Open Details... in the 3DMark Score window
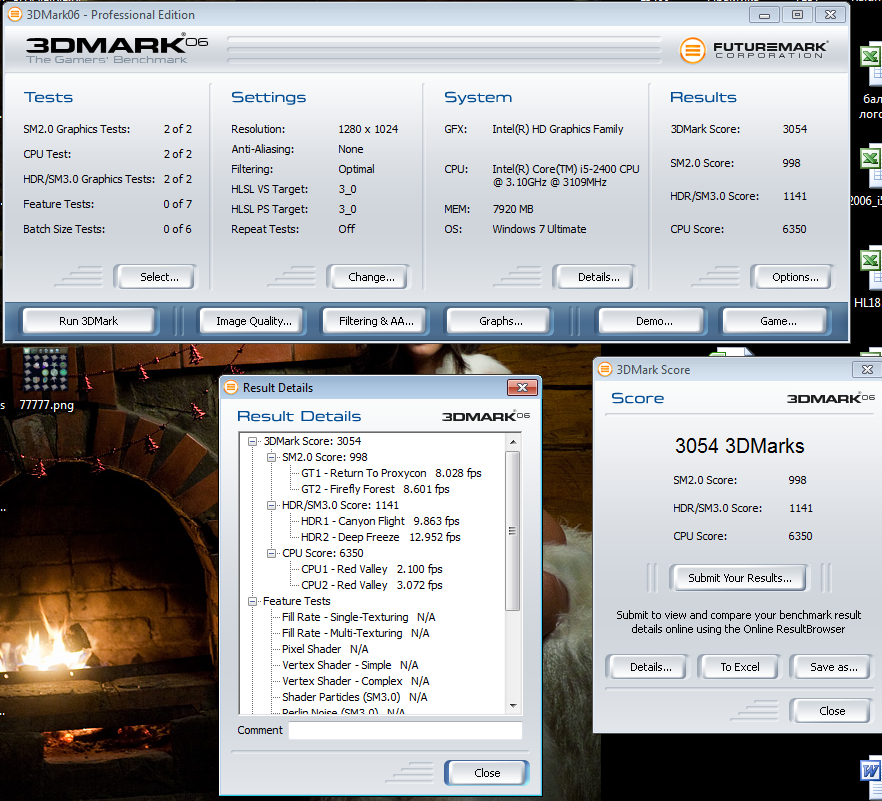 click(647, 667)
